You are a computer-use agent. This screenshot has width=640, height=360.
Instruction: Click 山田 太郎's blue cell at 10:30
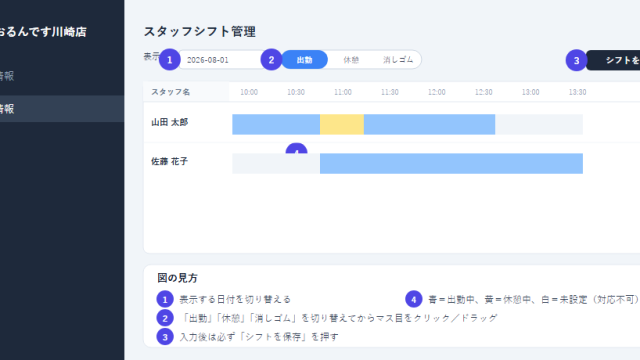[x=298, y=124]
